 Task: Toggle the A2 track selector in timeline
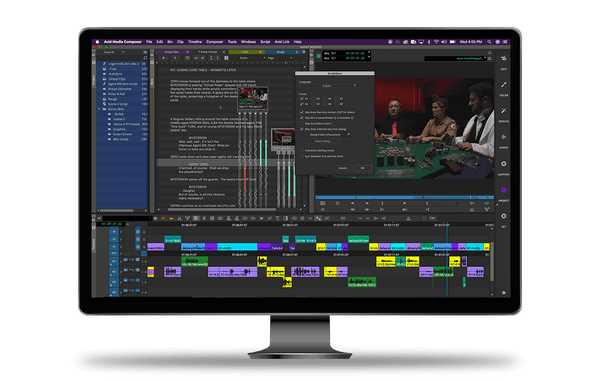(x=114, y=272)
